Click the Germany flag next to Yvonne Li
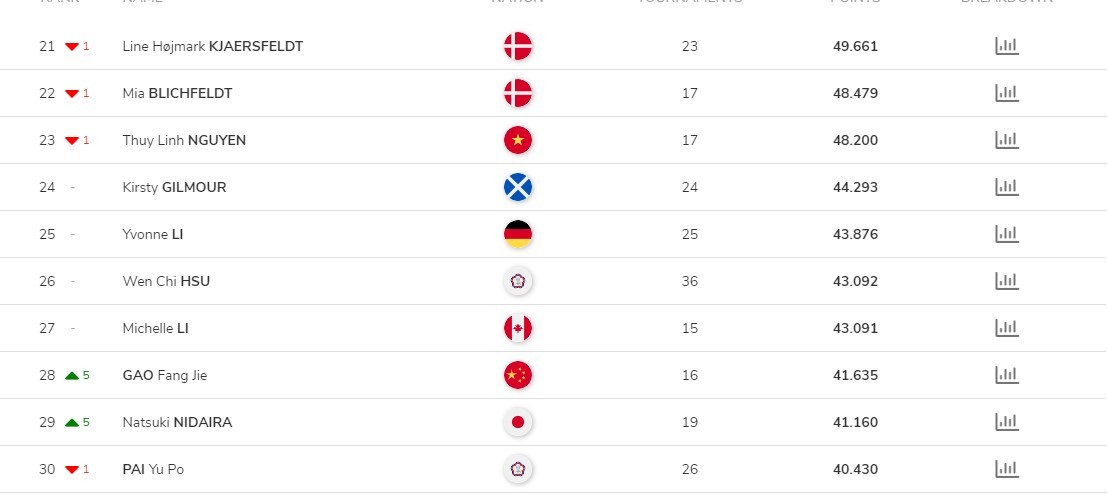Screen dimensions: 1108x496 click(518, 234)
